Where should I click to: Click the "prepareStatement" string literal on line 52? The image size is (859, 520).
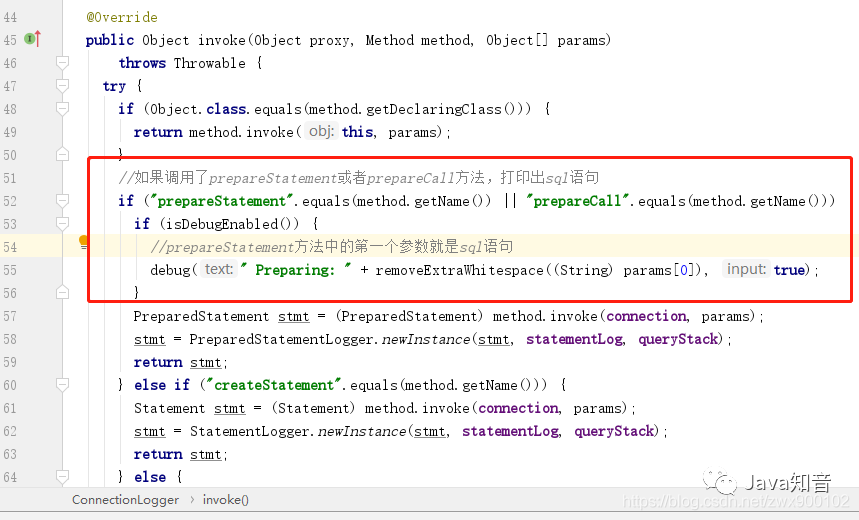(x=221, y=201)
